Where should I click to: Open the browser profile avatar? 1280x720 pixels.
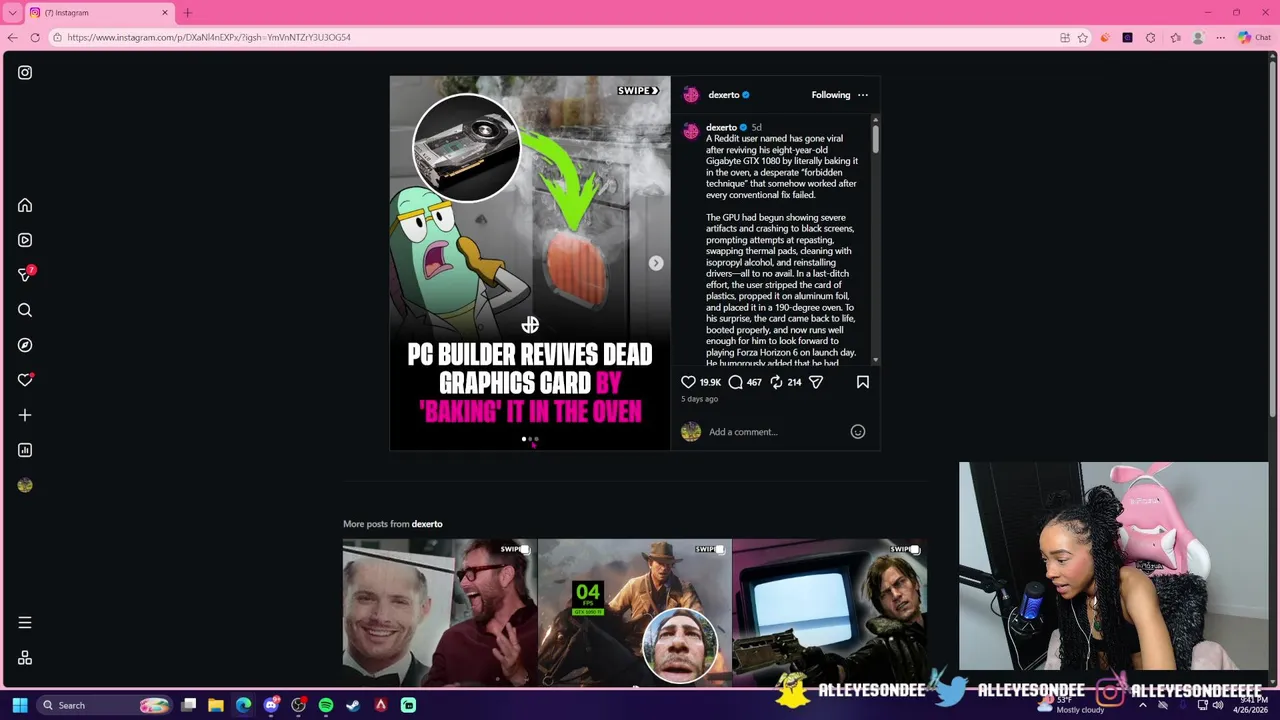(1198, 38)
